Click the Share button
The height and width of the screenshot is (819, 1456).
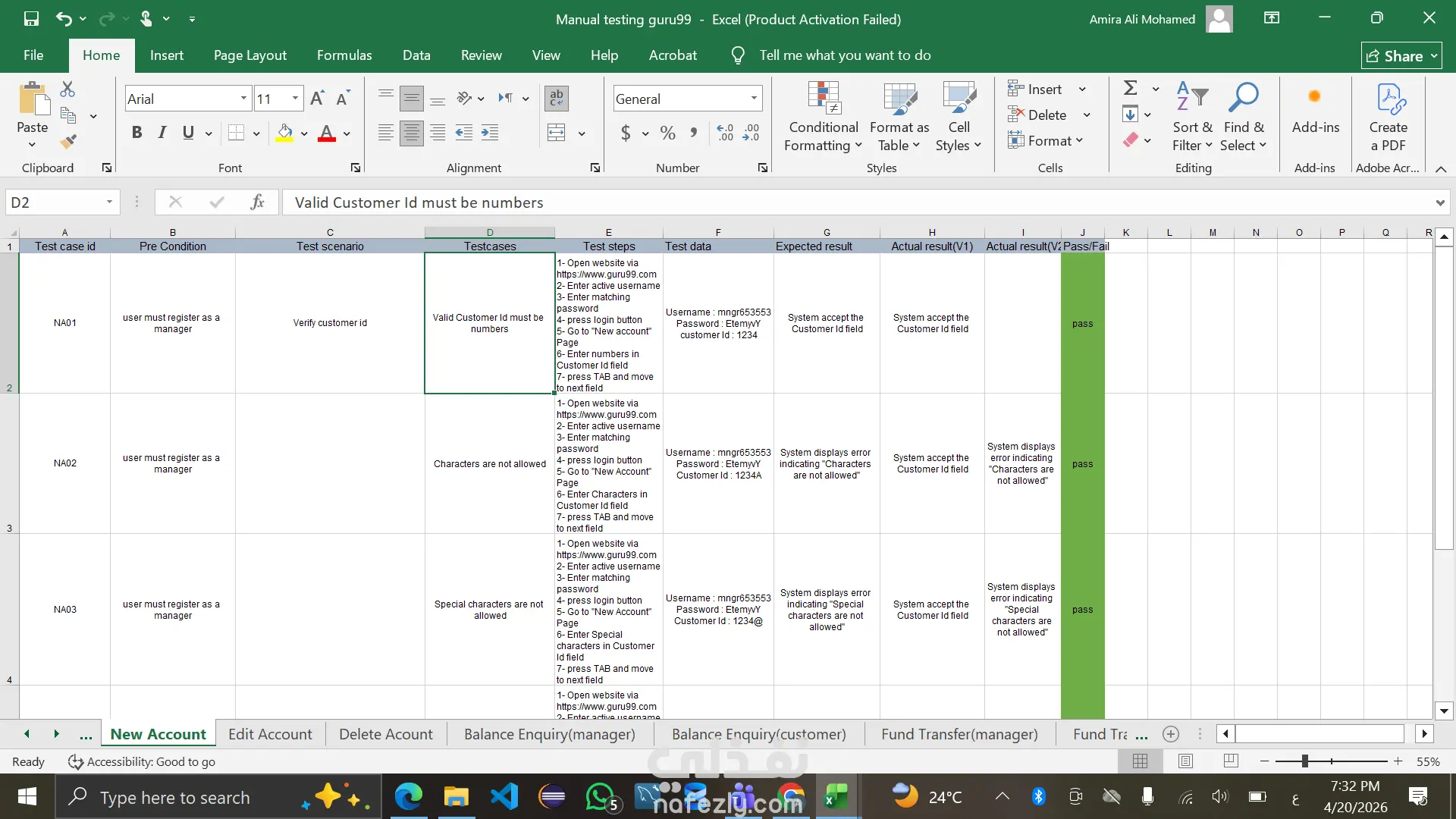pyautogui.click(x=1401, y=55)
